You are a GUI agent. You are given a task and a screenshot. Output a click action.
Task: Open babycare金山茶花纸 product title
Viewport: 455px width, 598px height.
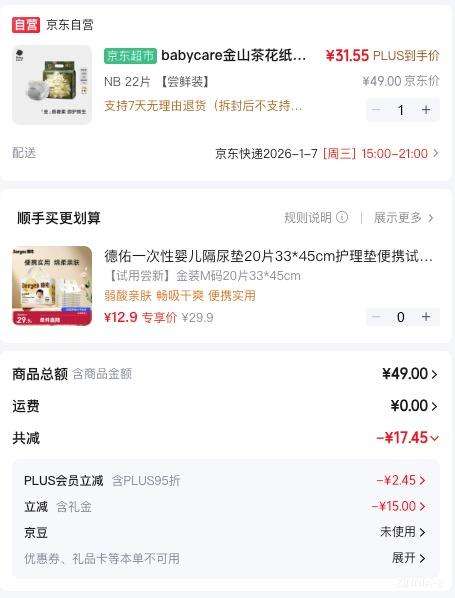[x=233, y=56]
